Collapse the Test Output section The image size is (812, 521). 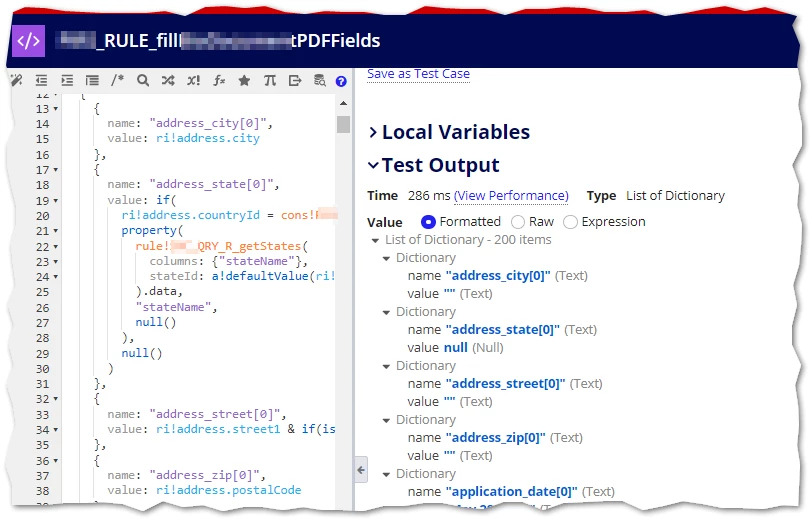click(x=373, y=165)
